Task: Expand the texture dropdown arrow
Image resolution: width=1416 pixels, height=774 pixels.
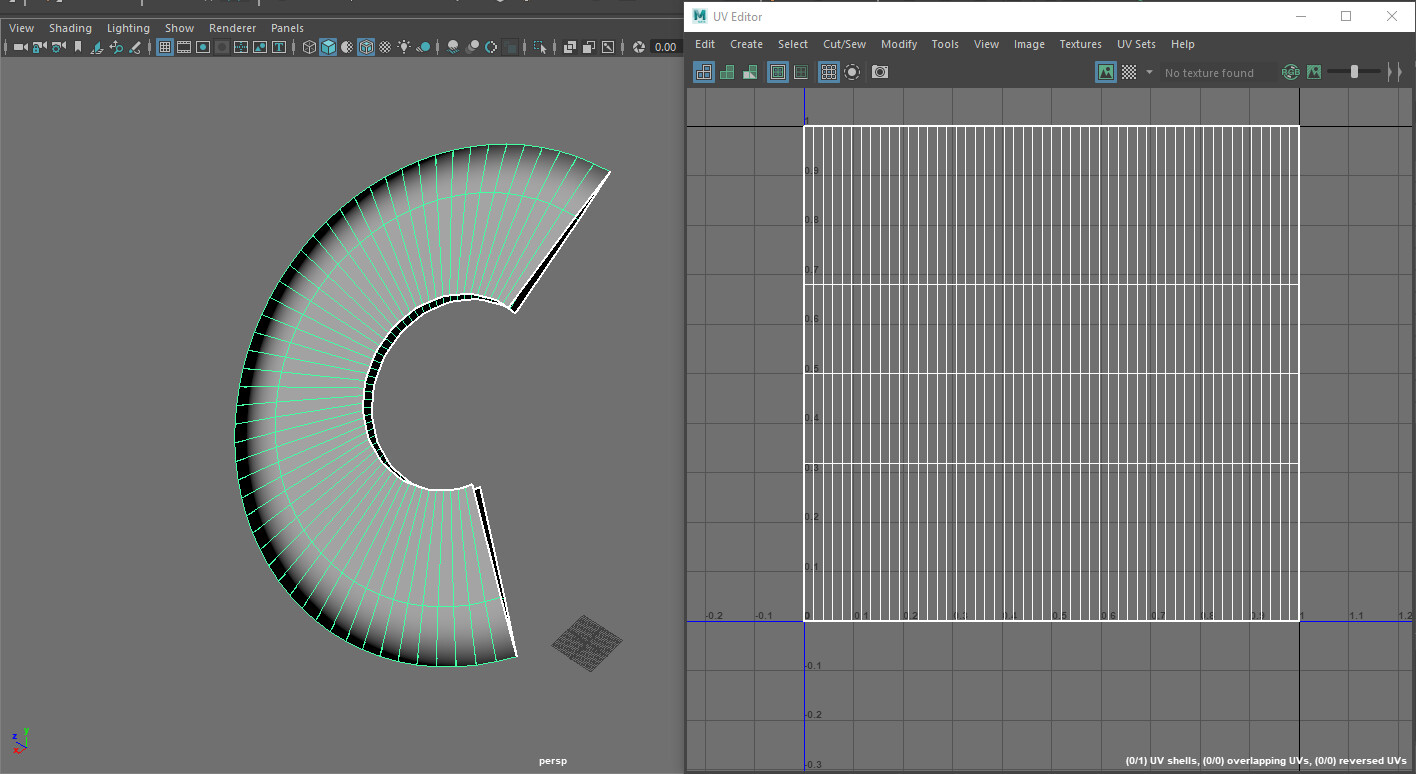Action: point(1149,72)
